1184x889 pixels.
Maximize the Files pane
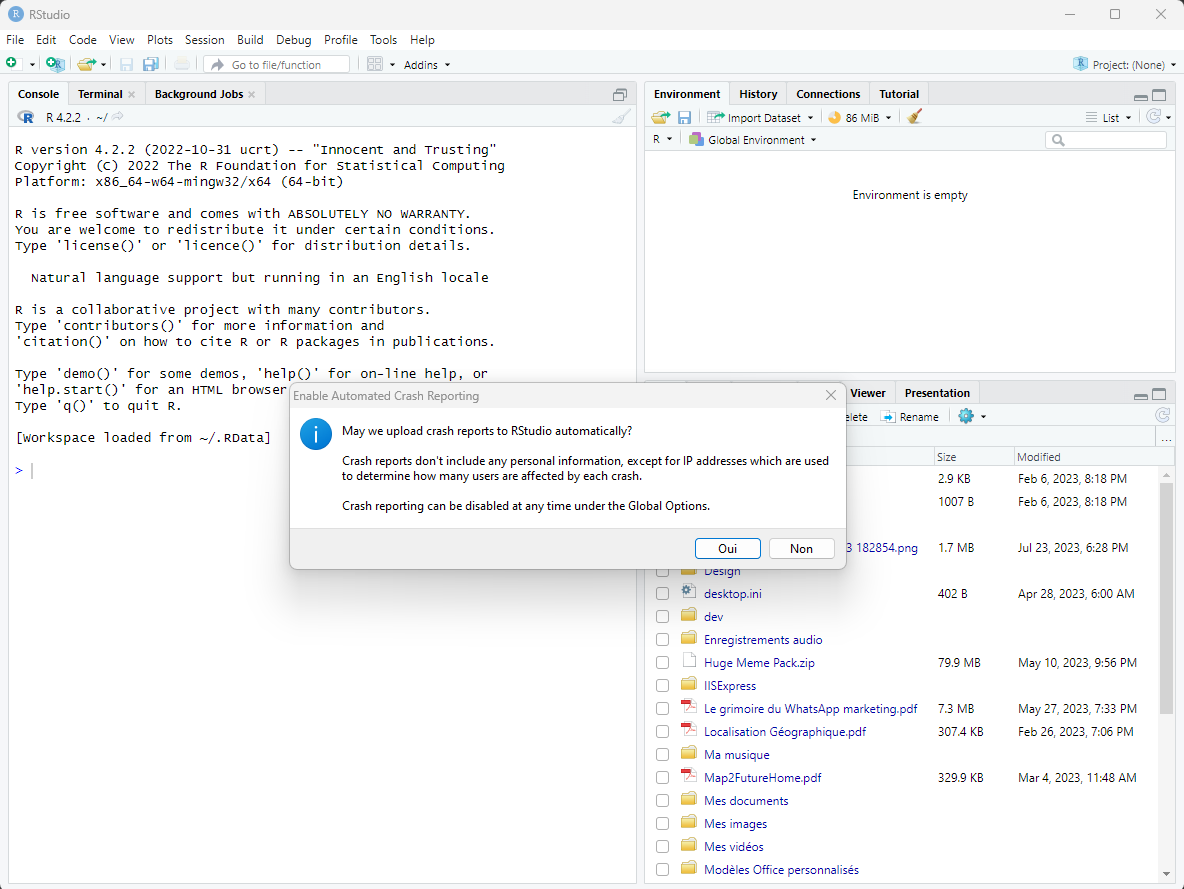pyautogui.click(x=1159, y=394)
